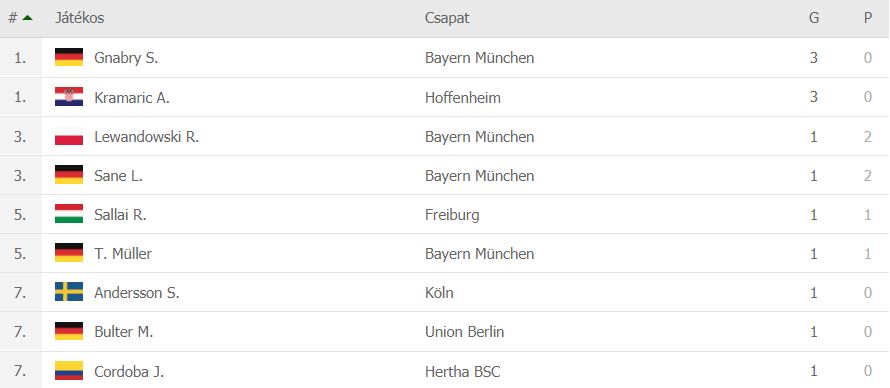Sort by the G goals column header
Image resolution: width=890 pixels, height=388 pixels.
point(814,18)
